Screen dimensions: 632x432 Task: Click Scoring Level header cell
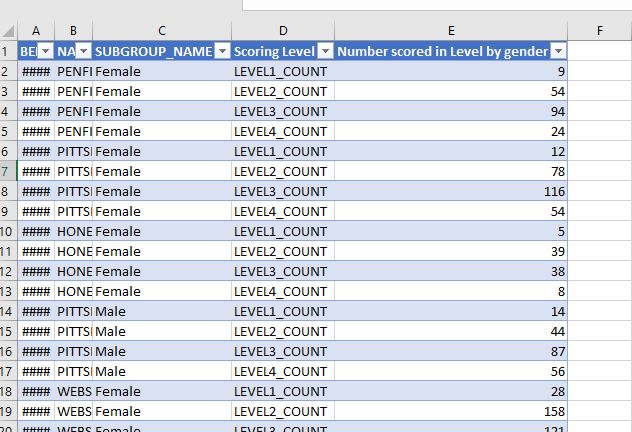(x=283, y=51)
